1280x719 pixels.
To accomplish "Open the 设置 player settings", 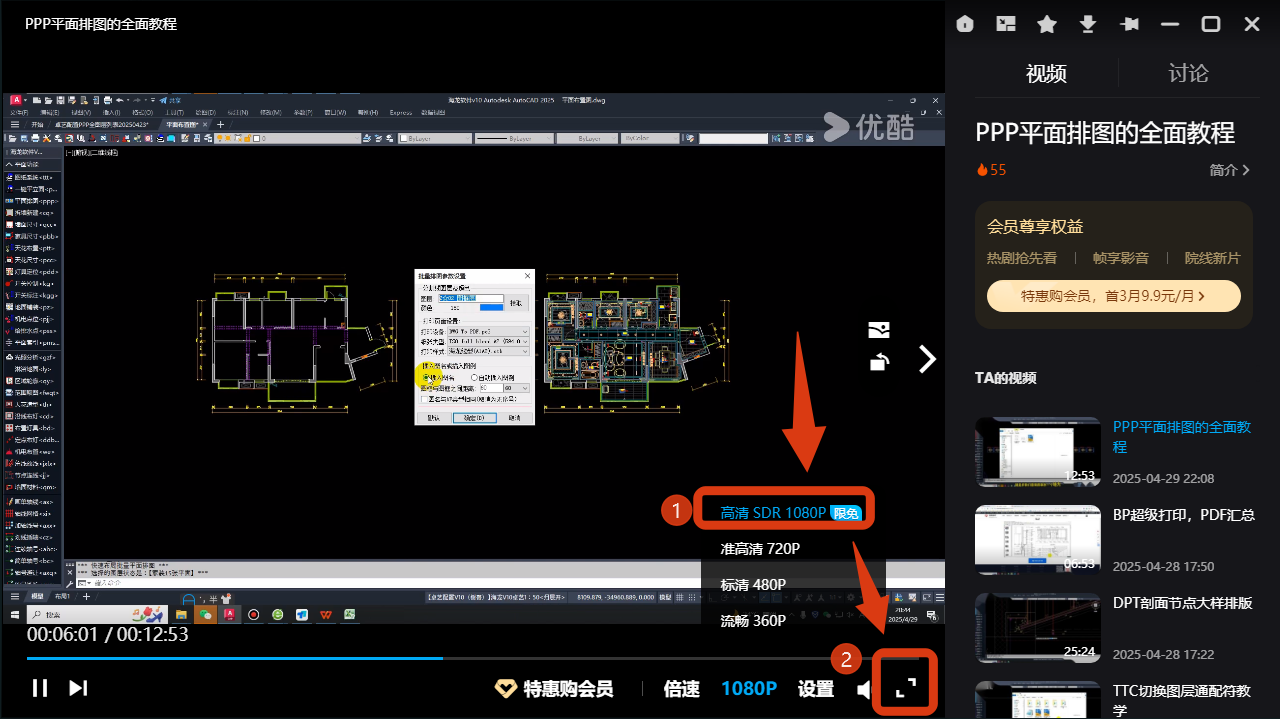I will pos(816,689).
